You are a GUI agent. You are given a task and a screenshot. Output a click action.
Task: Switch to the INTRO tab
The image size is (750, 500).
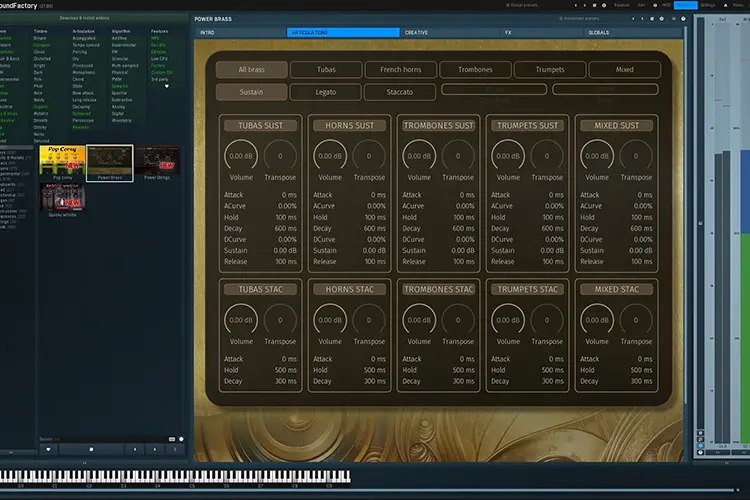click(x=241, y=33)
